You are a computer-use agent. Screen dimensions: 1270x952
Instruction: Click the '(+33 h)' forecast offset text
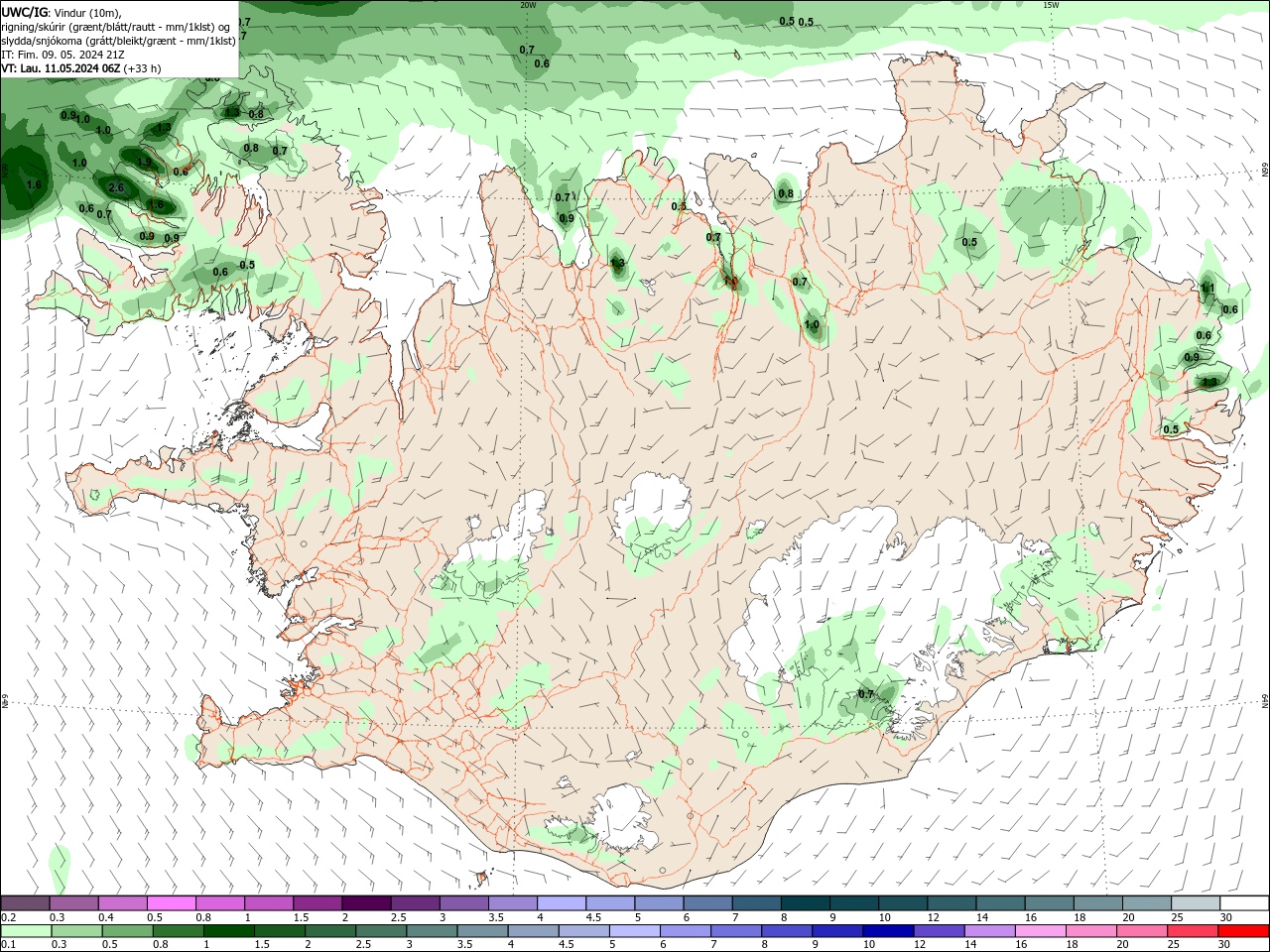tap(142, 68)
